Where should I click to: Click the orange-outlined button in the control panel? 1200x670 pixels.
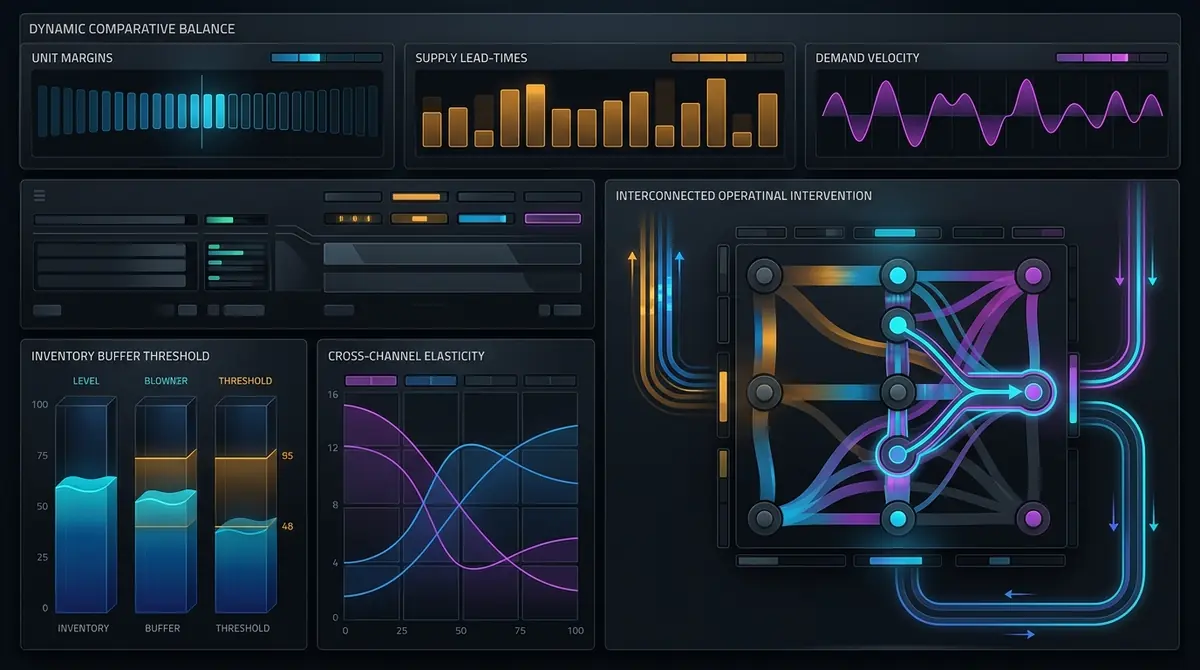coord(419,218)
